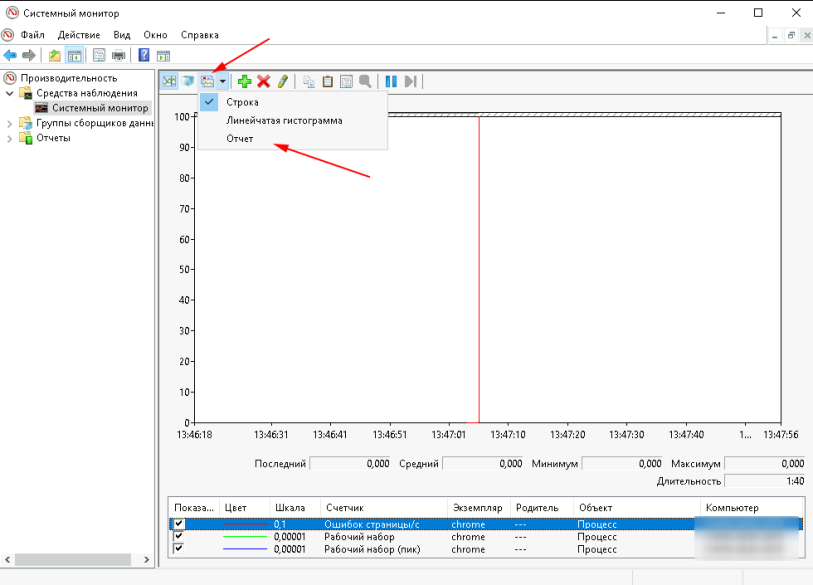This screenshot has width=813, height=585.
Task: Click the Back arrow in main toolbar
Action: (10, 55)
